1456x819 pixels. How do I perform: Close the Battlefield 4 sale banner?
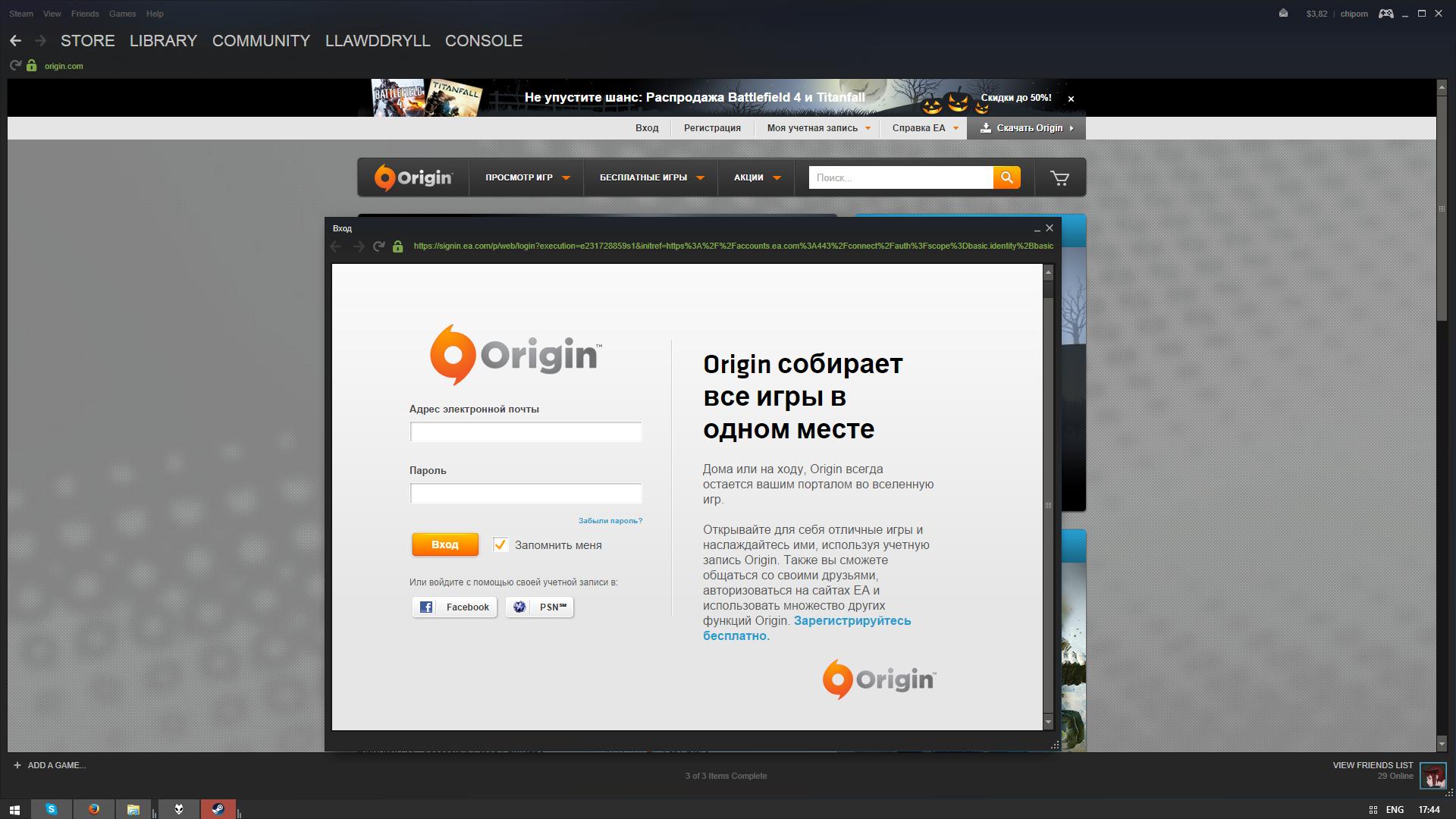[x=1071, y=99]
